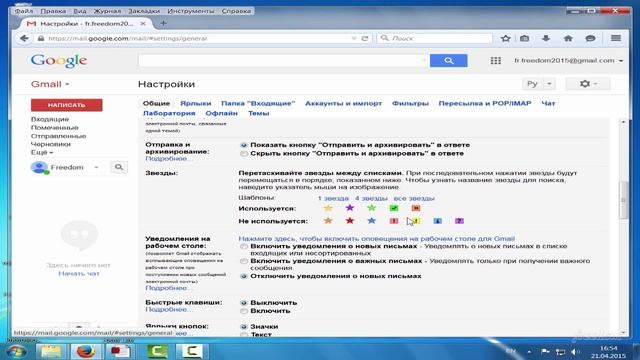This screenshot has height=360, width=640.
Task: Go to the Firefox home page icon
Action: 568,38
